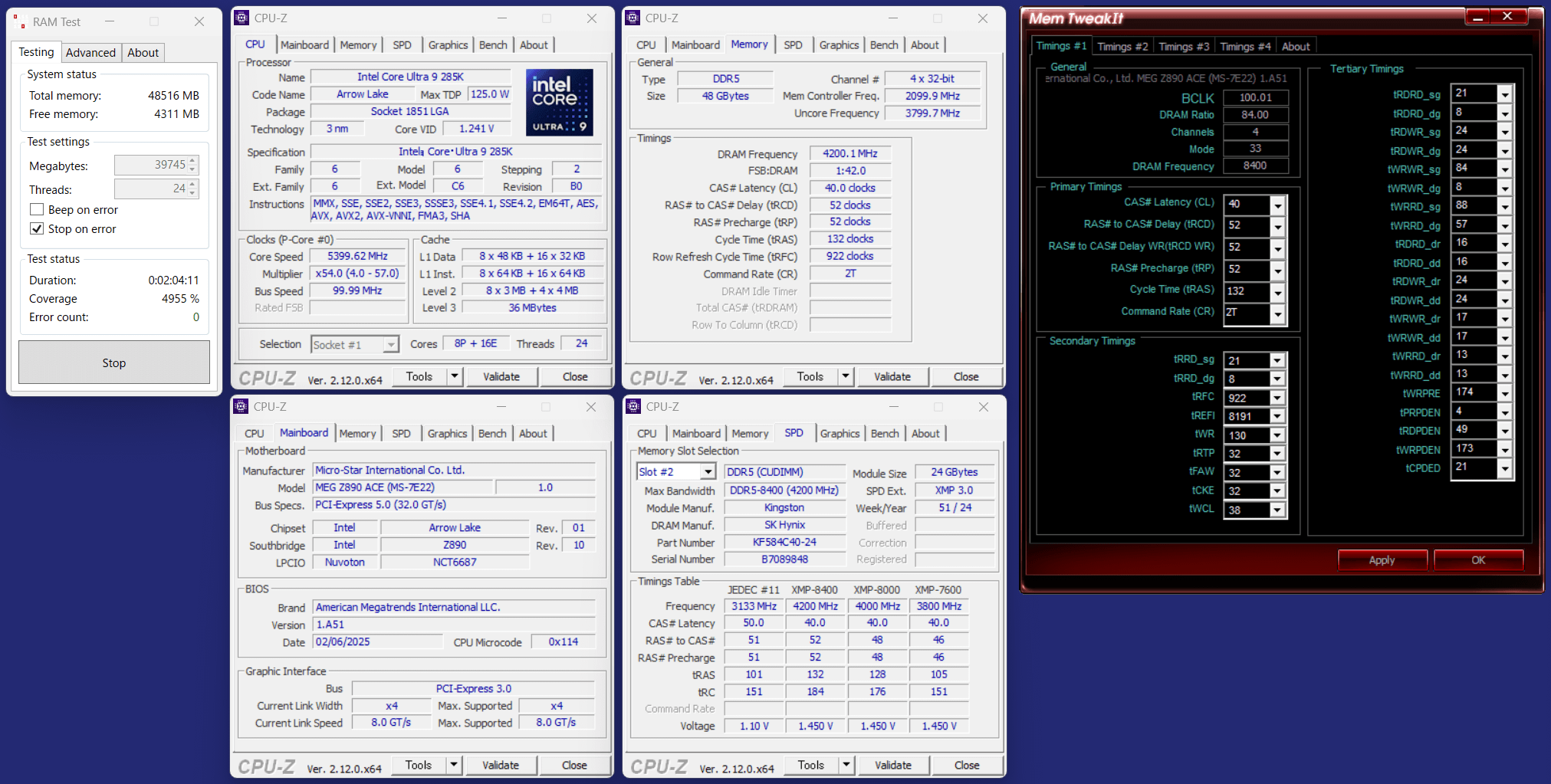Stop the running RAM test

[x=114, y=362]
